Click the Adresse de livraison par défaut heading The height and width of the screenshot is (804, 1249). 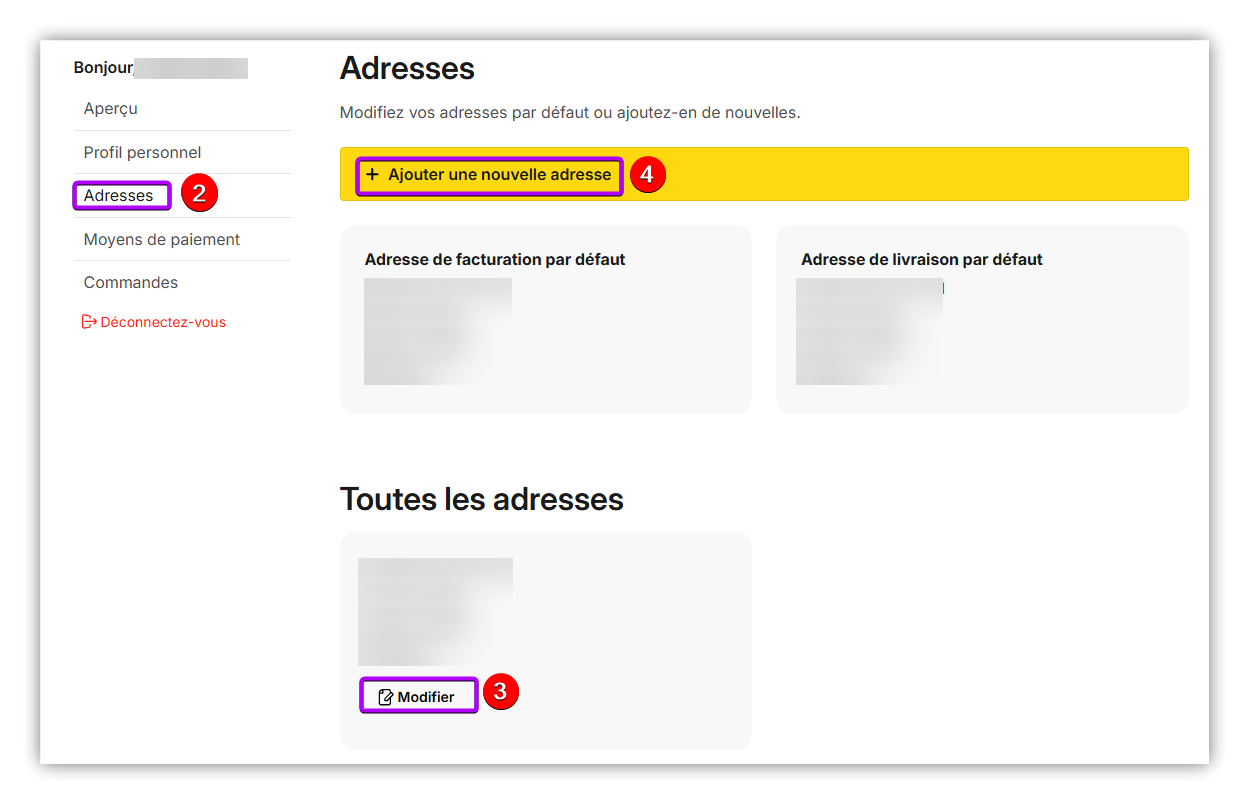click(921, 260)
